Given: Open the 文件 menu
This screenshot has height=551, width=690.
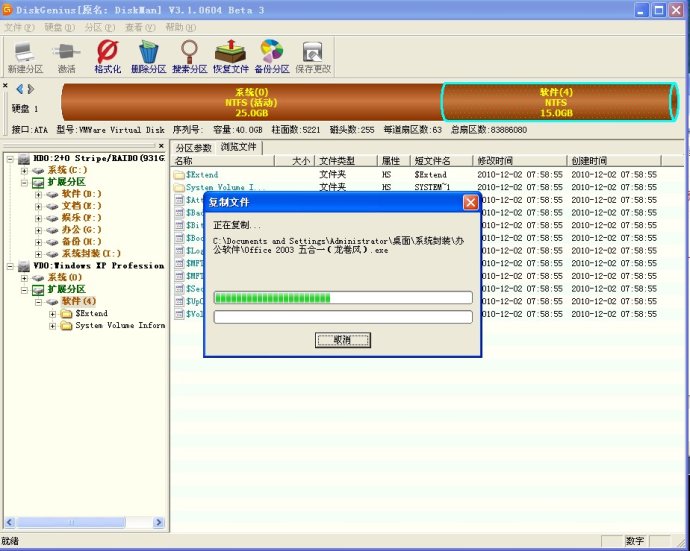Looking at the screenshot, I should 19,28.
